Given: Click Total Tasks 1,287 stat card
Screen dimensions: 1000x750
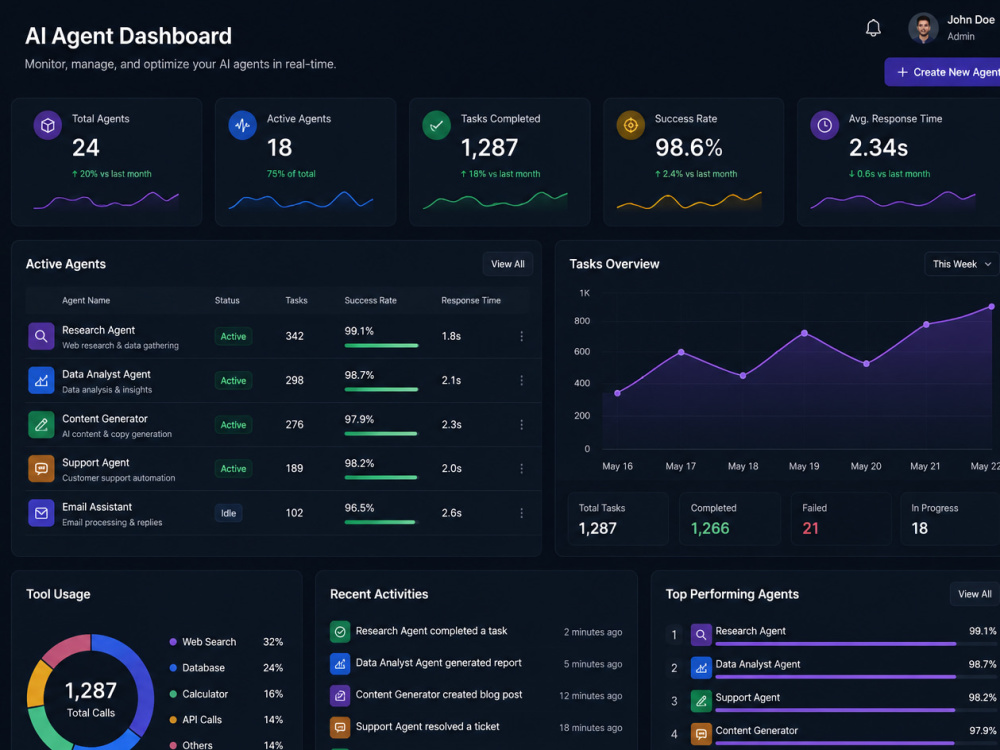Looking at the screenshot, I should (x=618, y=518).
